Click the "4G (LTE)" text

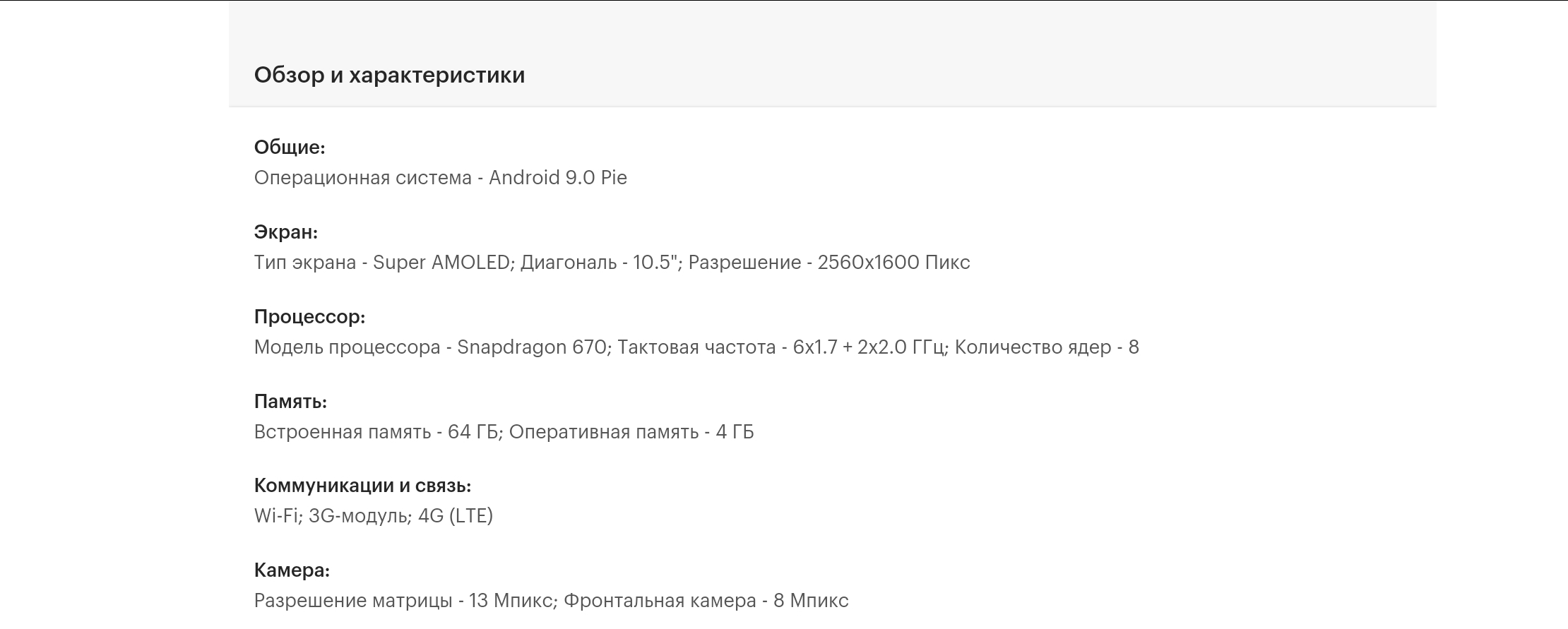pos(456,516)
